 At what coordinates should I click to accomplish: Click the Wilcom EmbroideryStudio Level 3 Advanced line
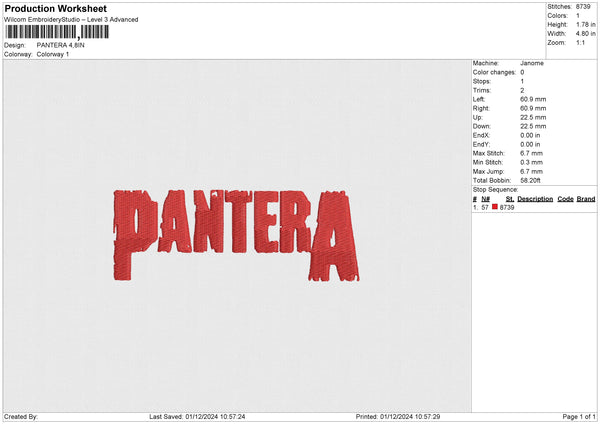coord(71,20)
